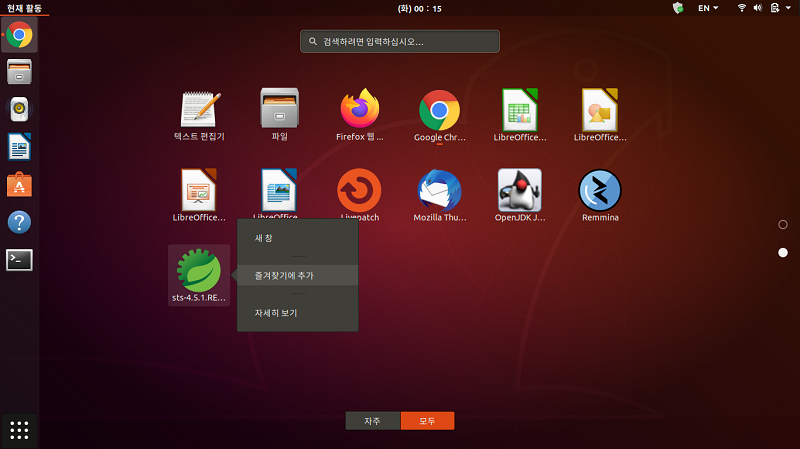
Task: Switch to the 모두 all apps view
Action: click(x=427, y=421)
